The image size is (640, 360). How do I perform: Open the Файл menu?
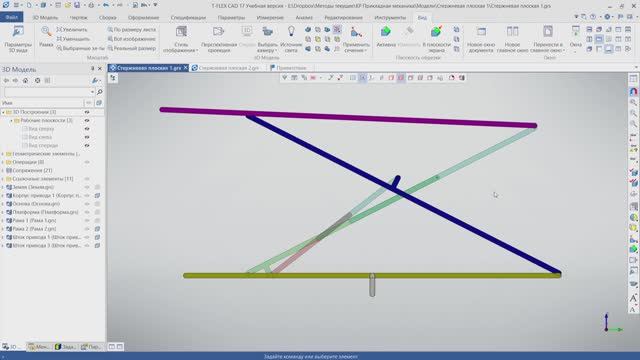click(x=11, y=17)
